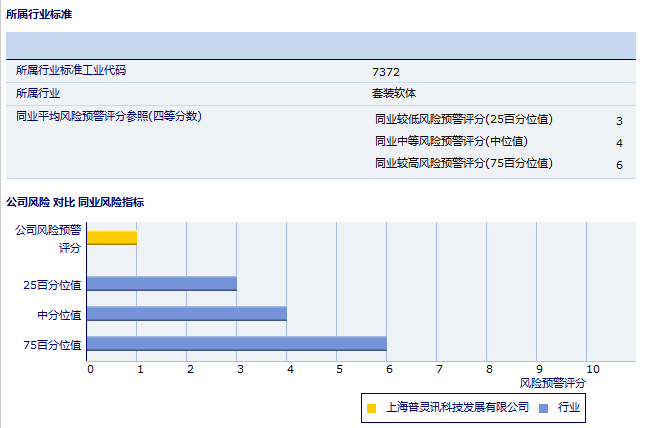Screen dimensions: 648x428
Task: Click the blue 25百分位值 bar in chart
Action: coord(162,284)
